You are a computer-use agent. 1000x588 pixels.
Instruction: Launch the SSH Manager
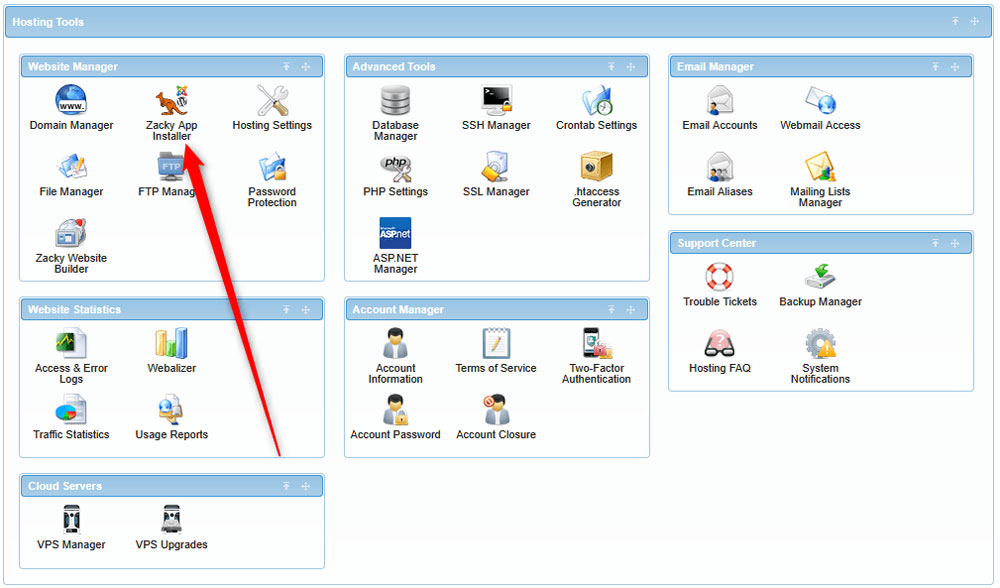[x=495, y=108]
